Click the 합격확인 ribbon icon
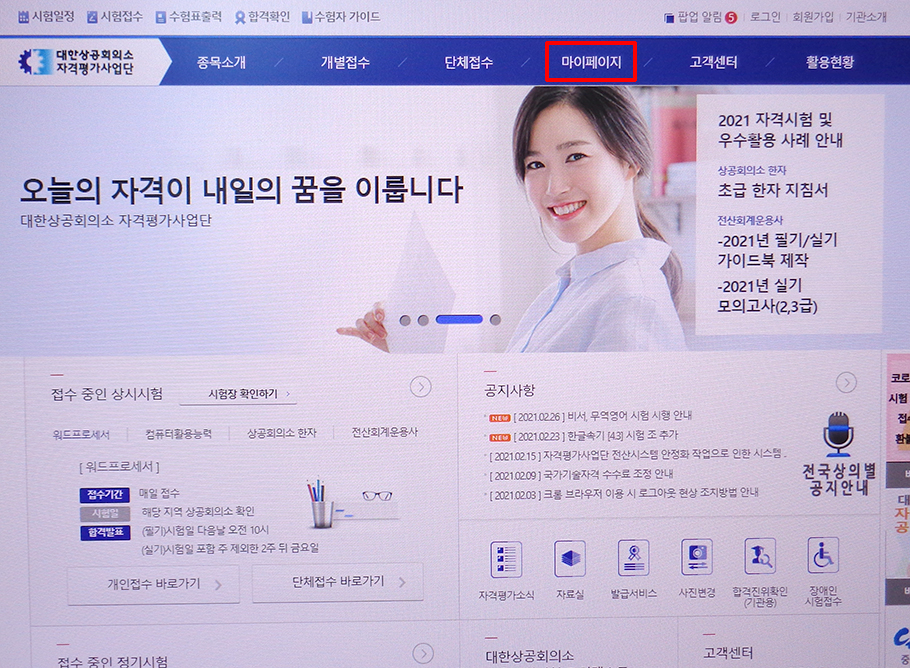The width and height of the screenshot is (910, 668). [240, 17]
